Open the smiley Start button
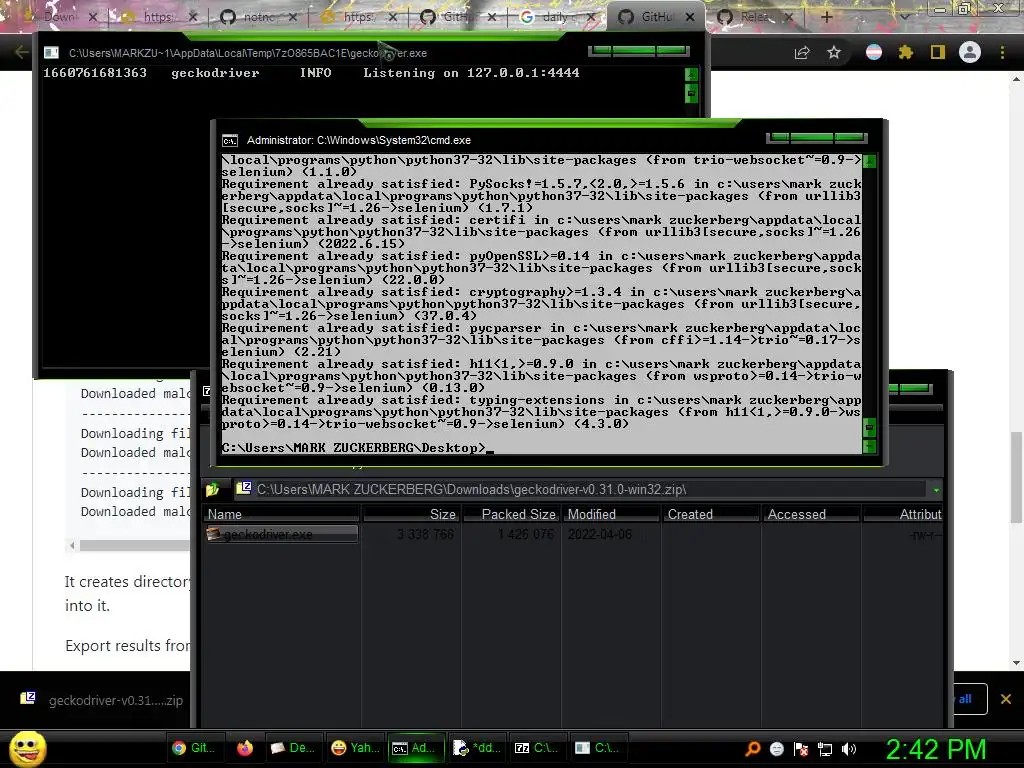Screen dimensions: 1024x768 pyautogui.click(x=27, y=748)
